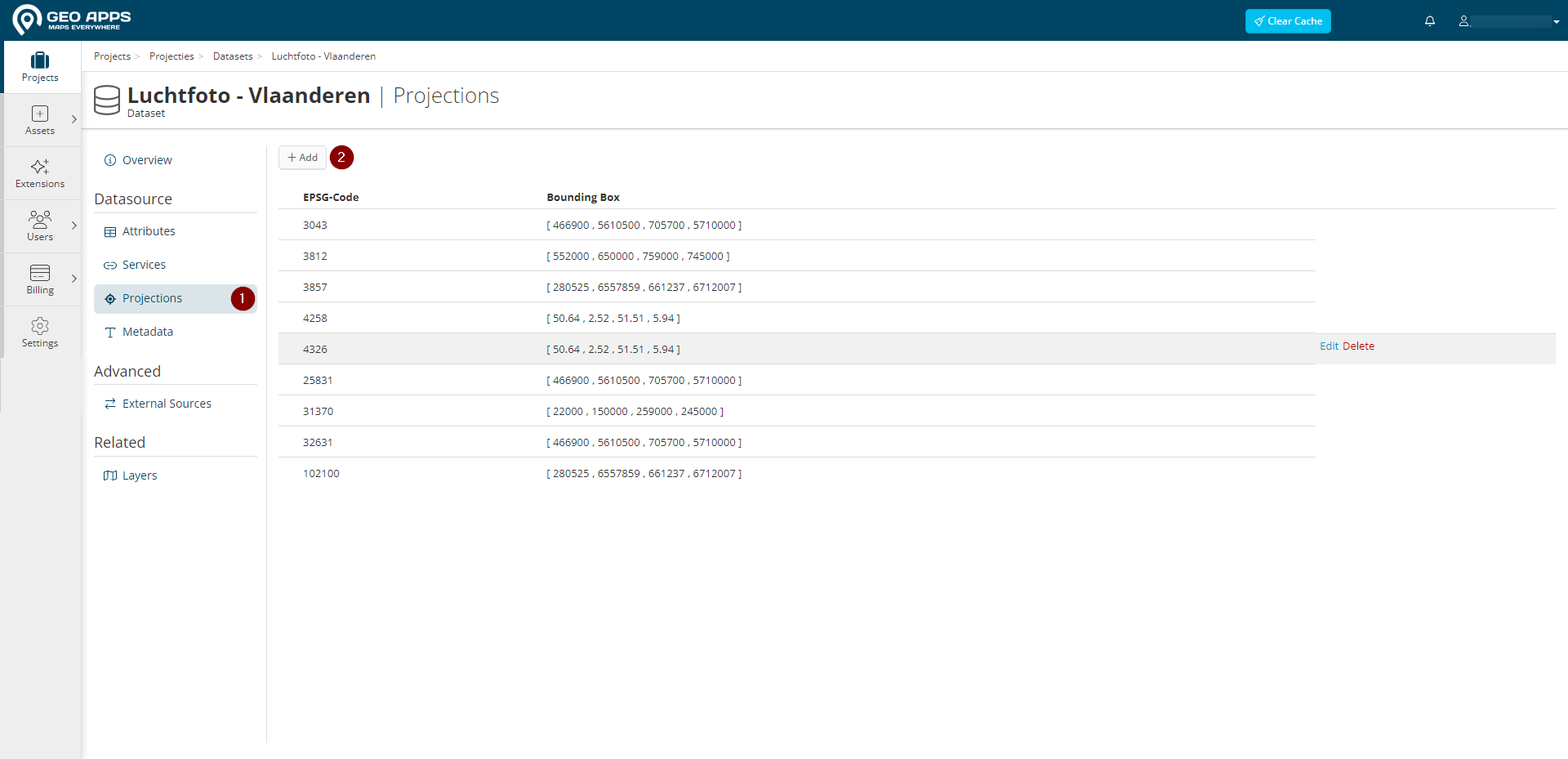Open the External Sources menu item

(176, 404)
